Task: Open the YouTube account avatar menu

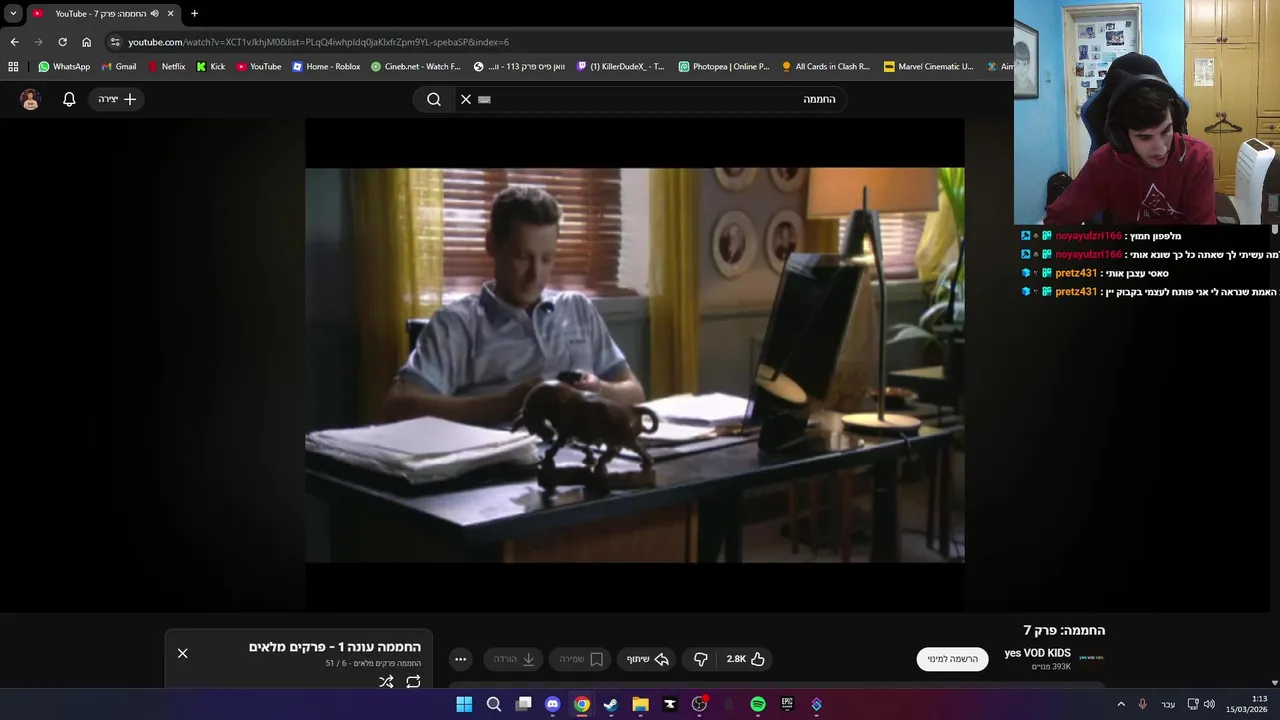Action: click(x=30, y=99)
